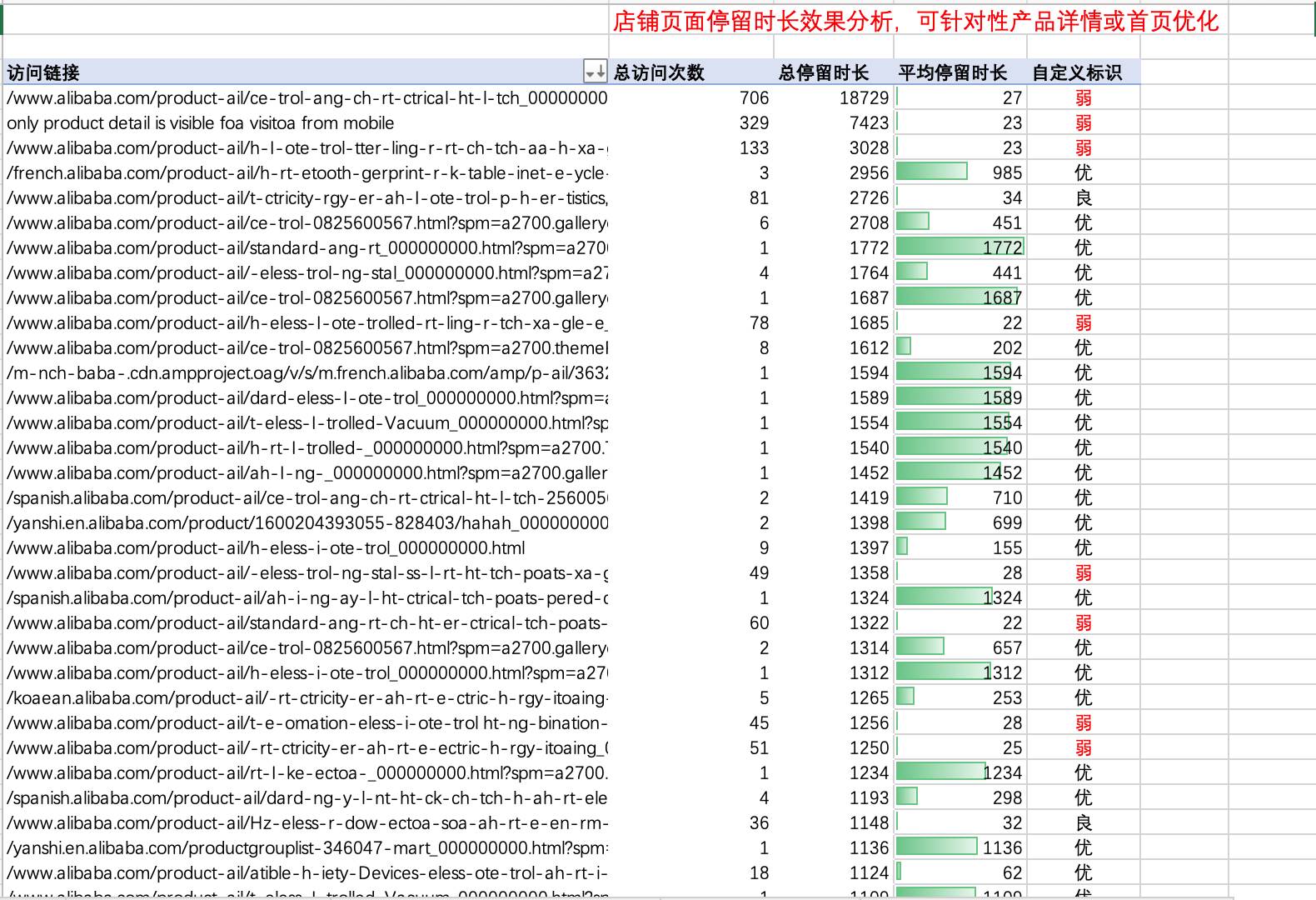This screenshot has height=900, width=1316.
Task: Select the total stay cell 1612
Action: 835,347
